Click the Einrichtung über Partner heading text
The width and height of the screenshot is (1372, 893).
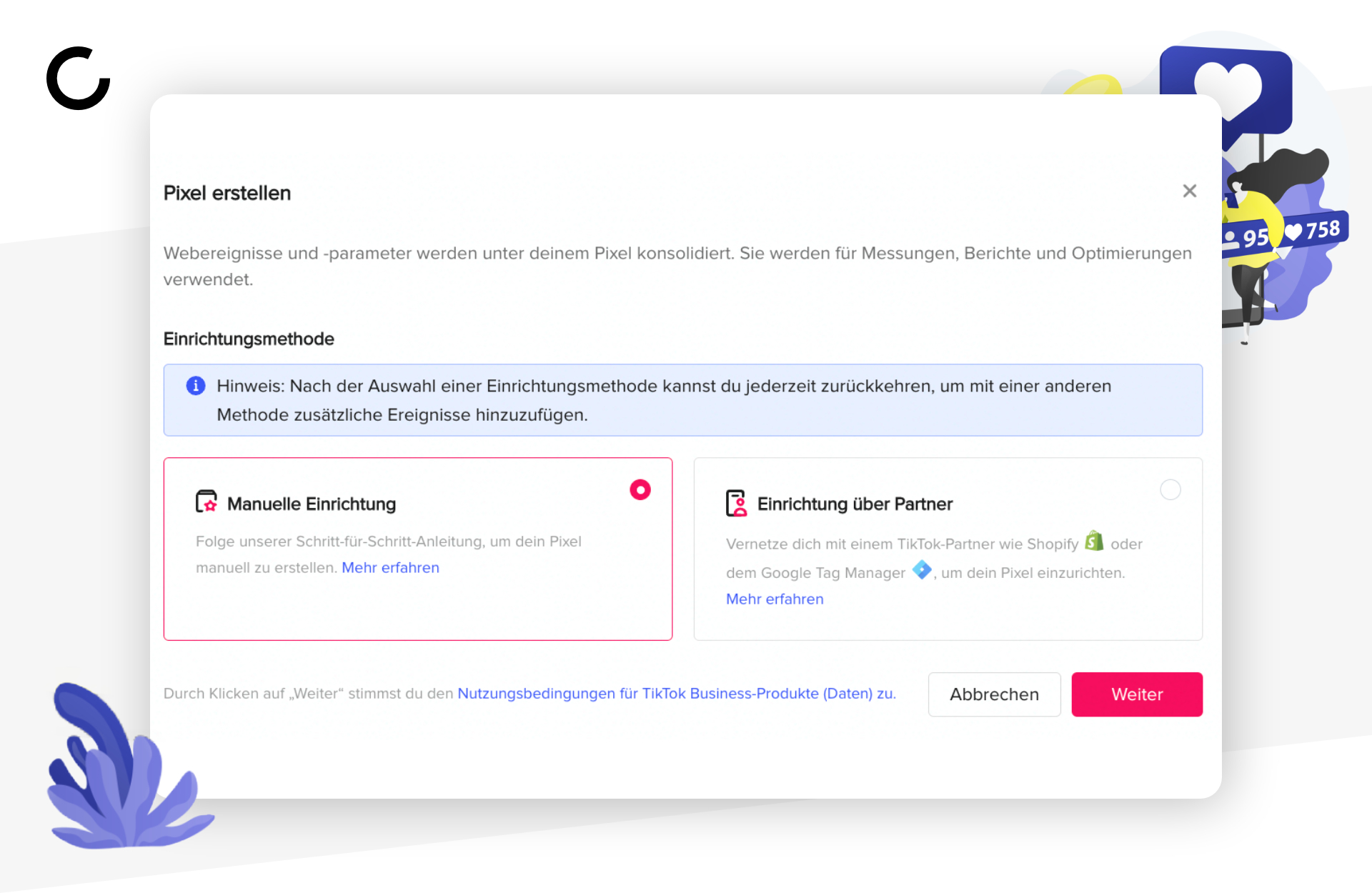click(x=855, y=504)
